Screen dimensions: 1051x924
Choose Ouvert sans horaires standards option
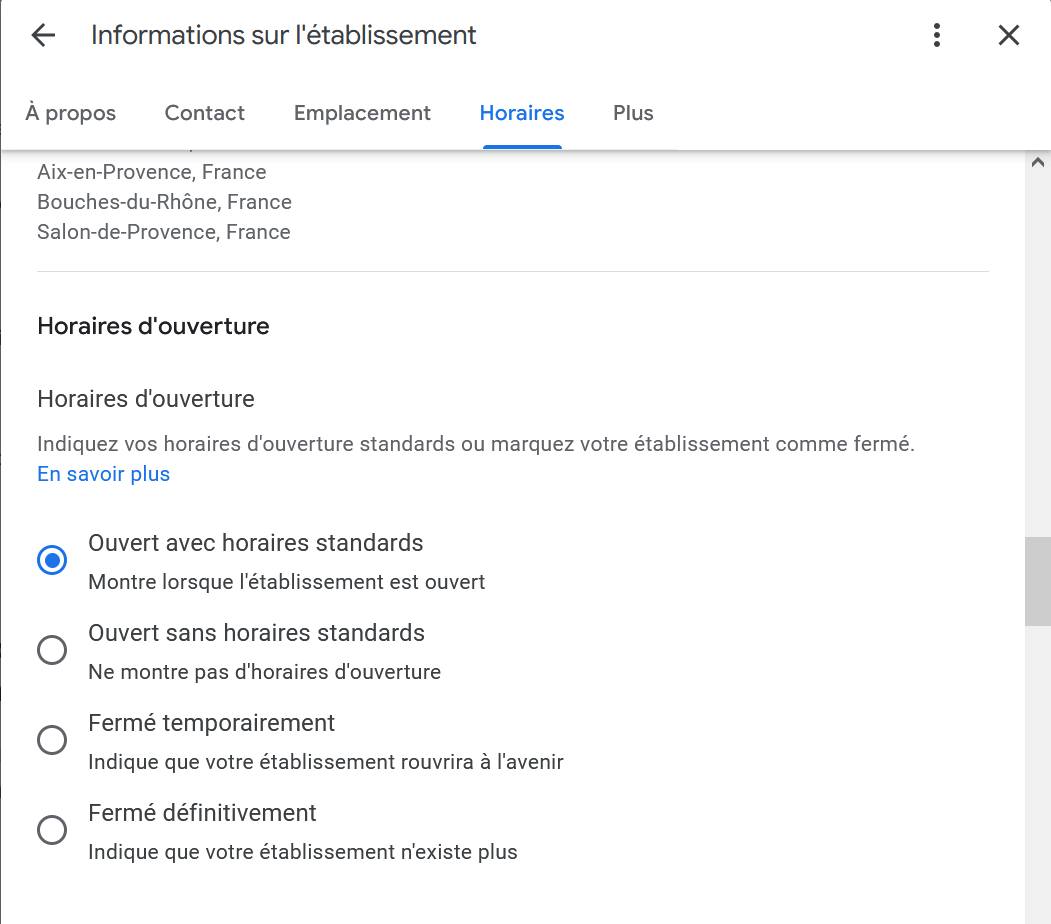(52, 650)
